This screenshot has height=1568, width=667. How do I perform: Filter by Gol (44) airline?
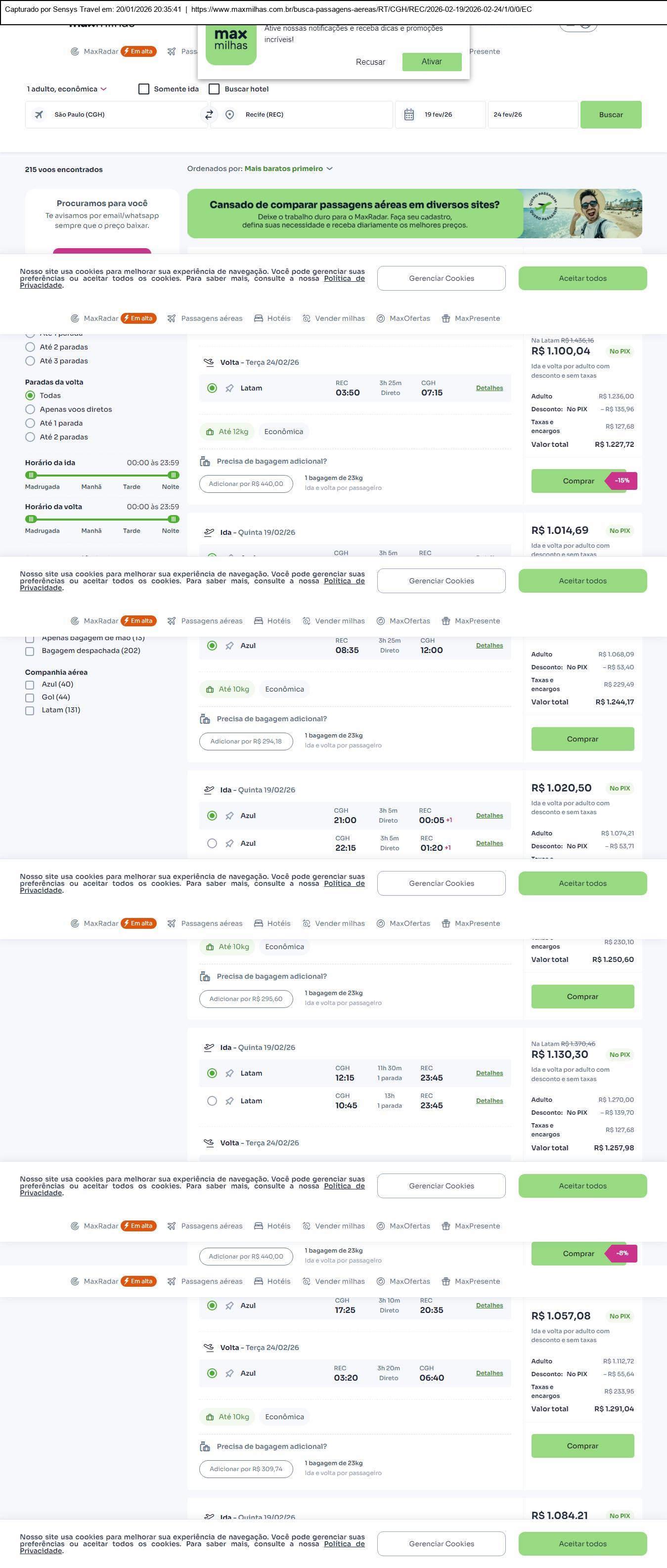[30, 697]
